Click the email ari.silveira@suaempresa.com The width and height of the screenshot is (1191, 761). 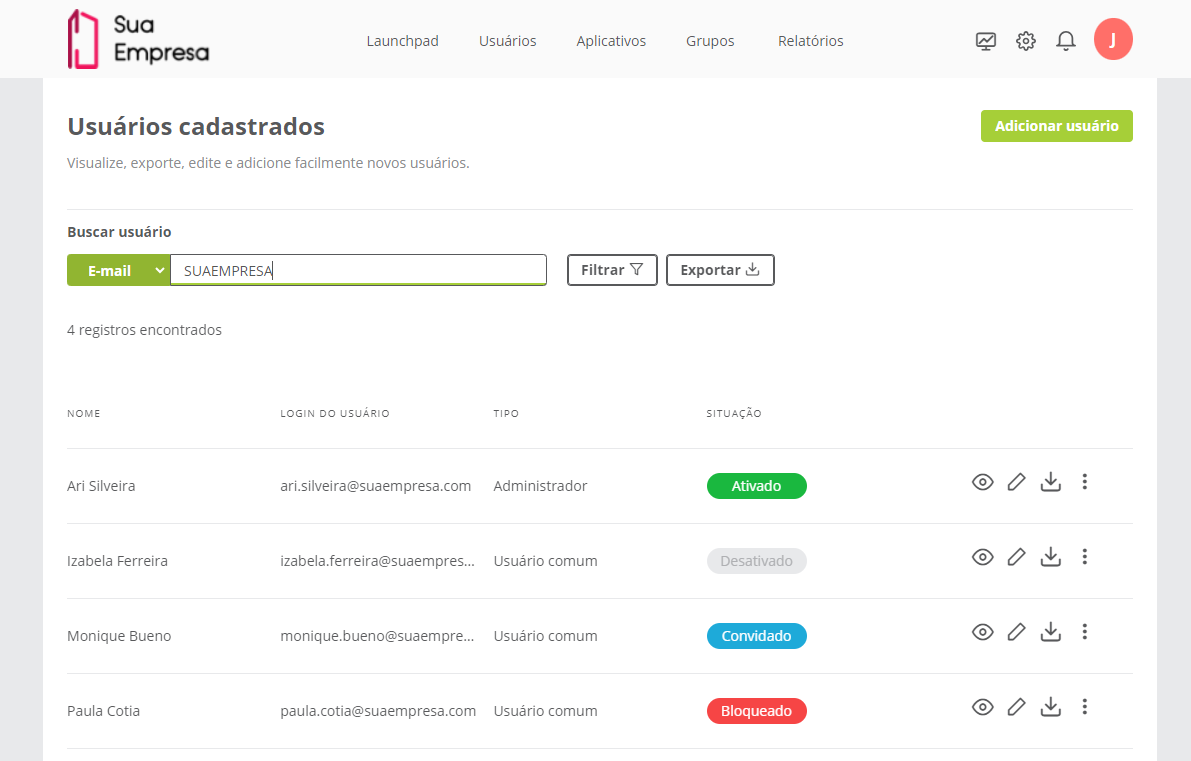pyautogui.click(x=375, y=486)
